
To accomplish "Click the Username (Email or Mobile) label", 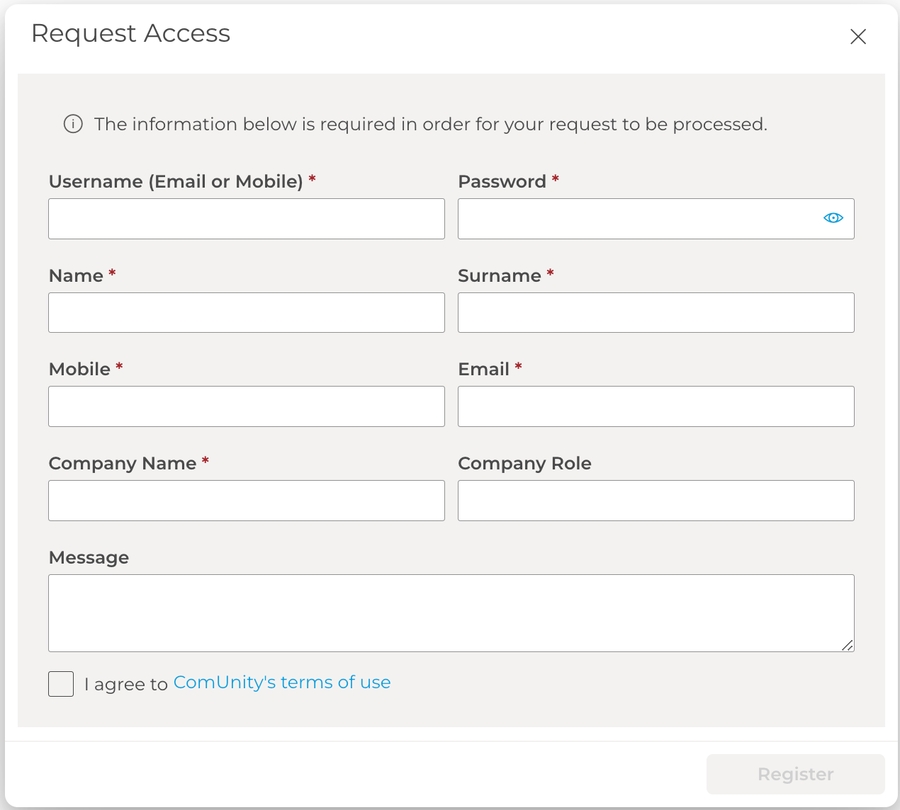I will pyautogui.click(x=175, y=181).
